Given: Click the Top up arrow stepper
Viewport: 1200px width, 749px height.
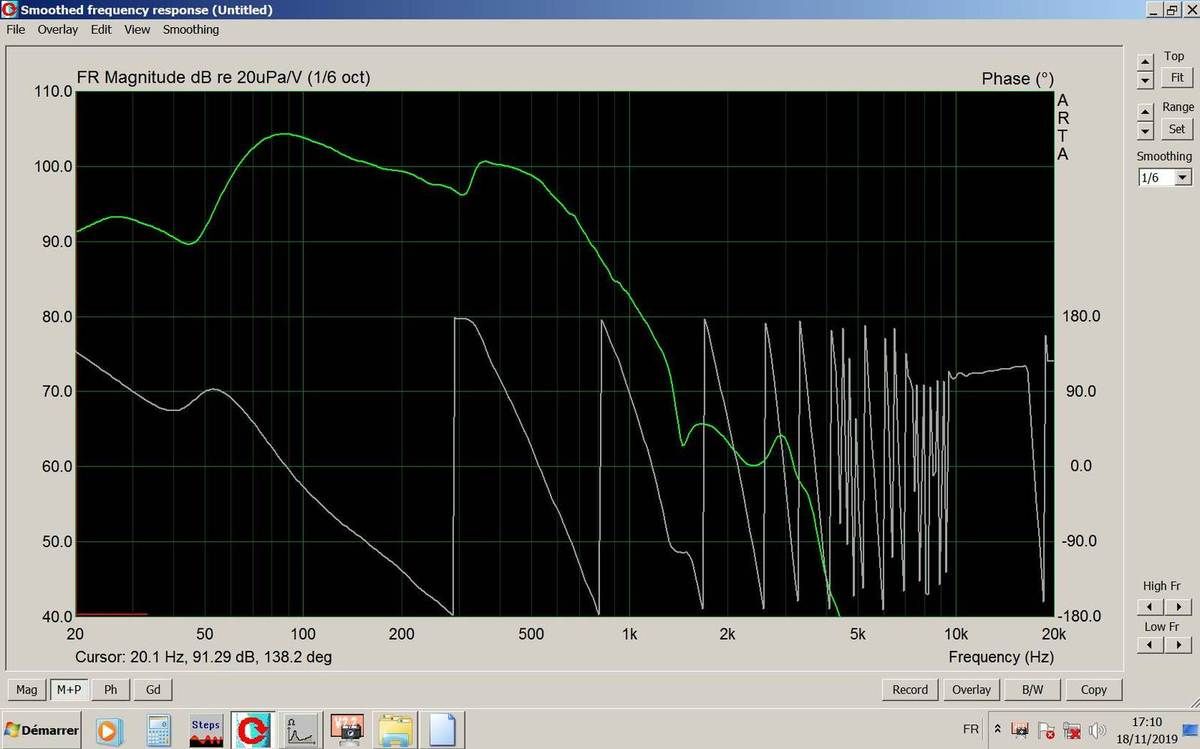Looking at the screenshot, I should pos(1145,63).
